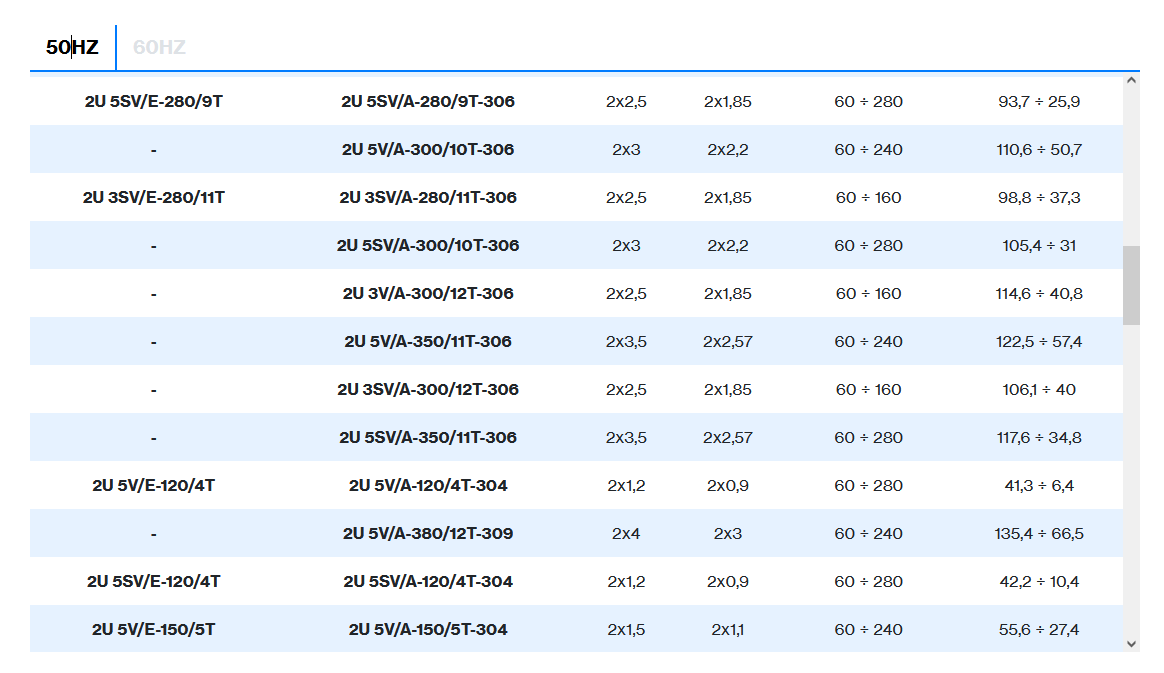Click the 135,4 ÷ 66,5 value cell
The height and width of the screenshot is (673, 1164).
1039,534
